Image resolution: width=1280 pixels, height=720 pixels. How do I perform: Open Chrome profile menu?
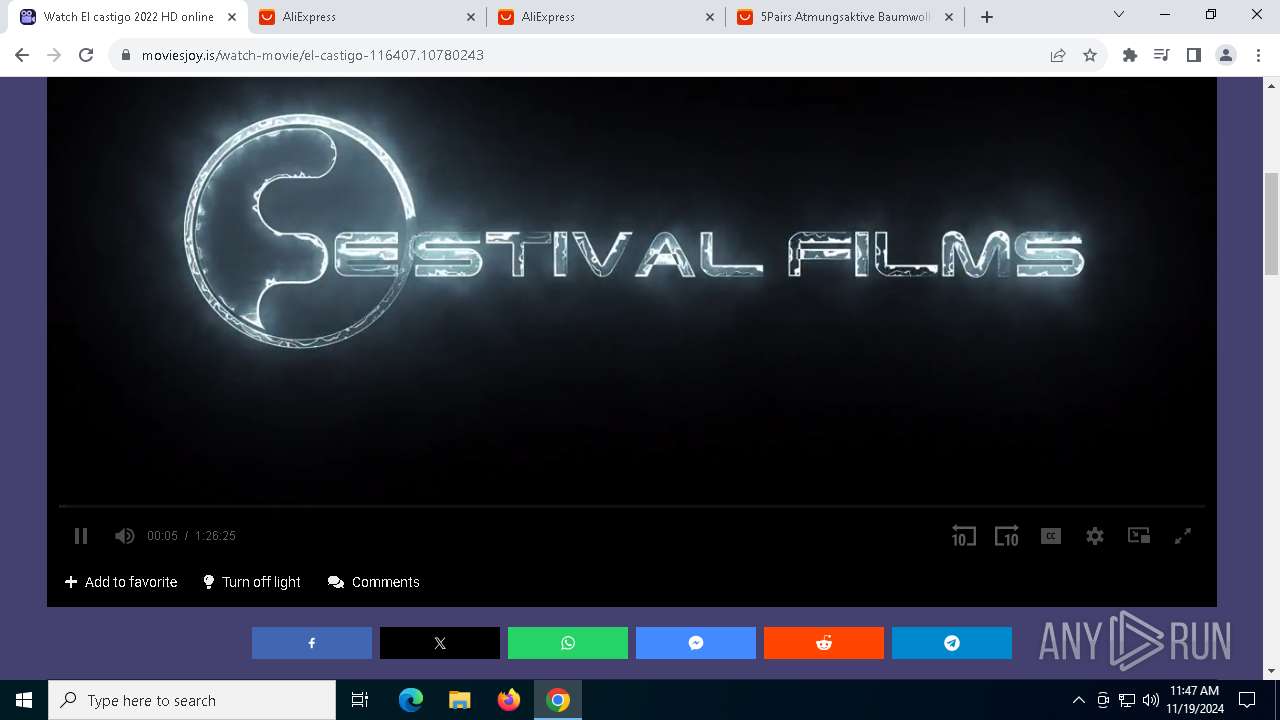1226,55
